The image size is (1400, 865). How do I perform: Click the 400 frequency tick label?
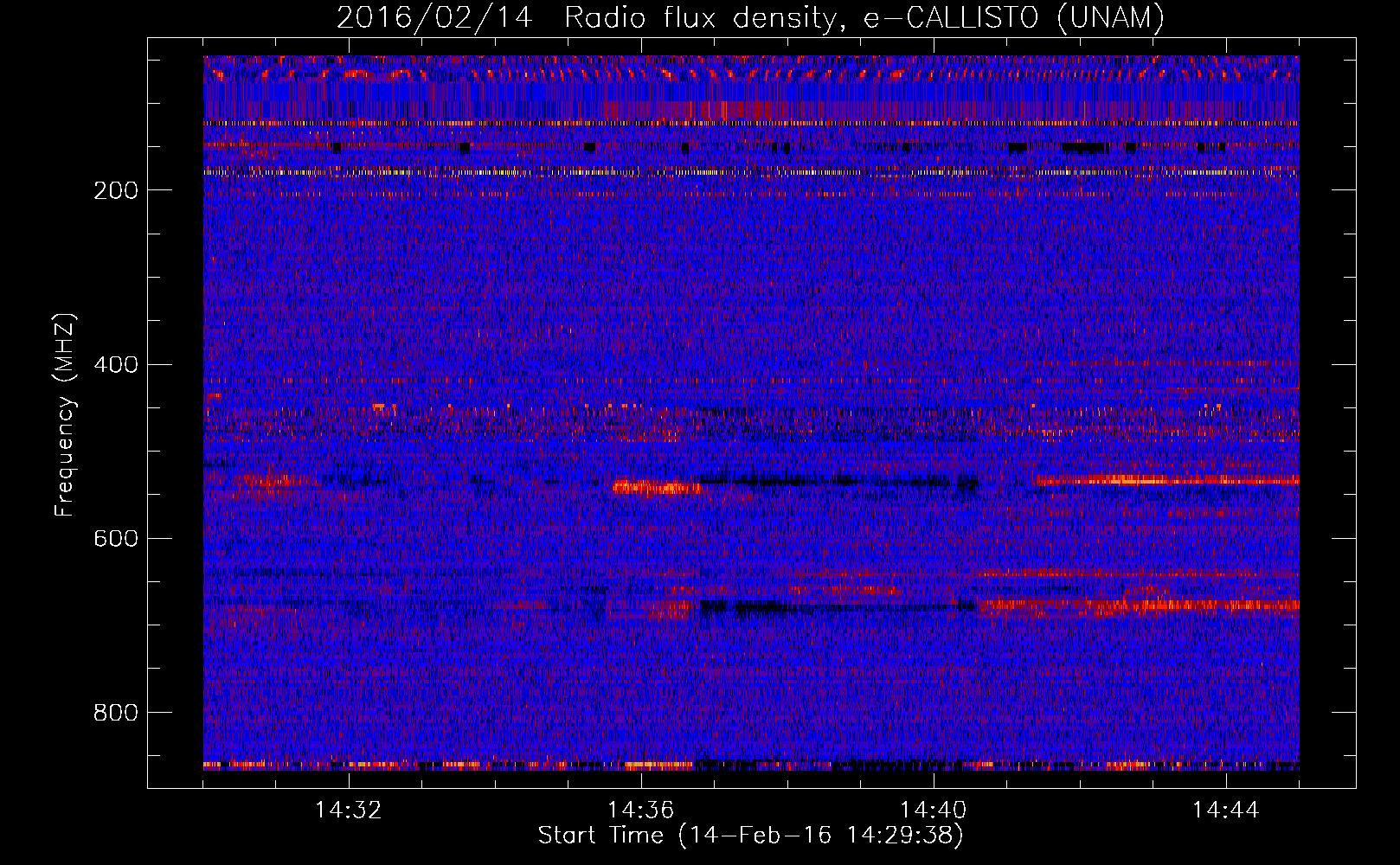115,364
